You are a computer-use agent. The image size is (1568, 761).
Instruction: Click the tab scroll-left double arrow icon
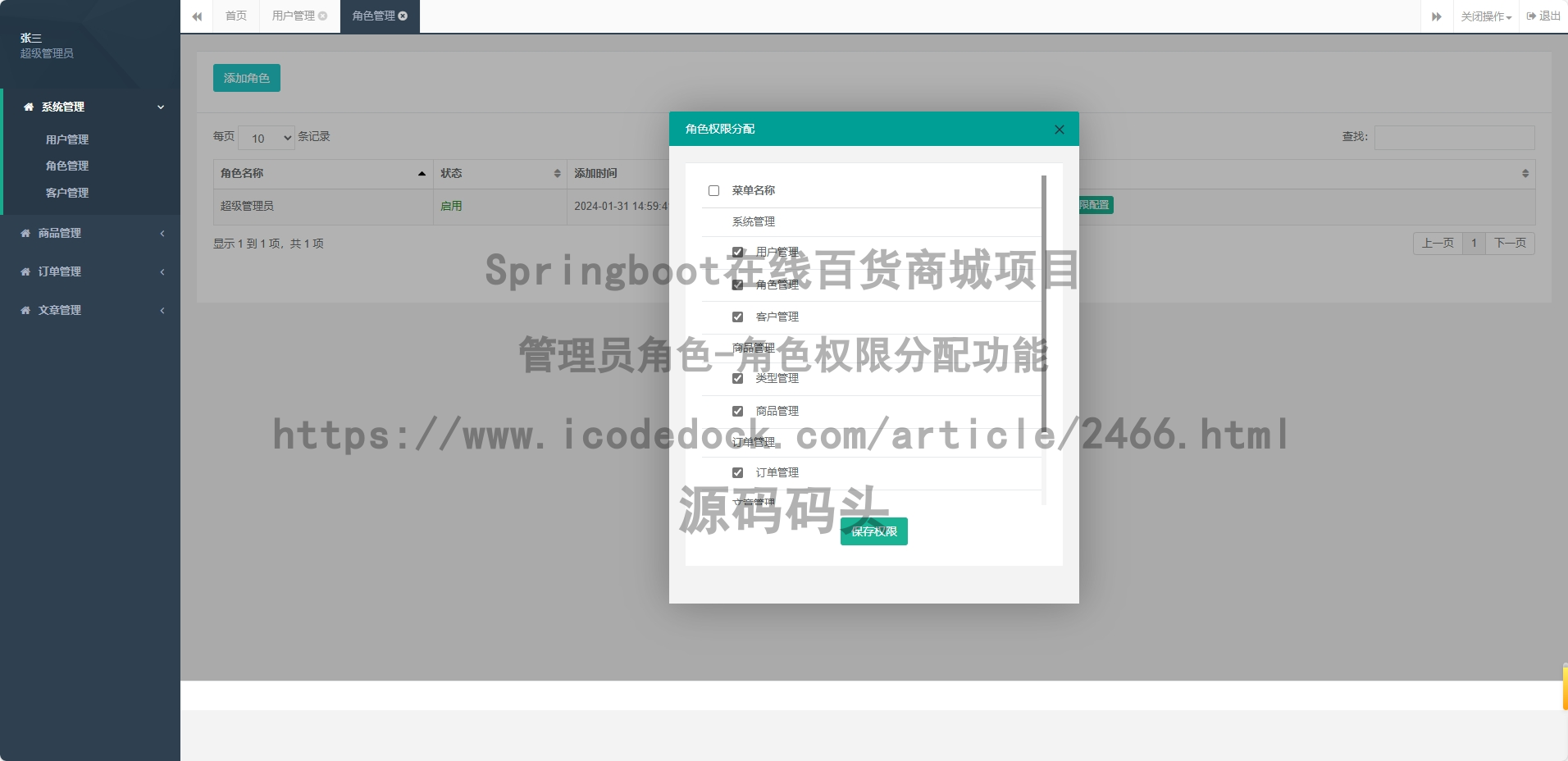[197, 16]
